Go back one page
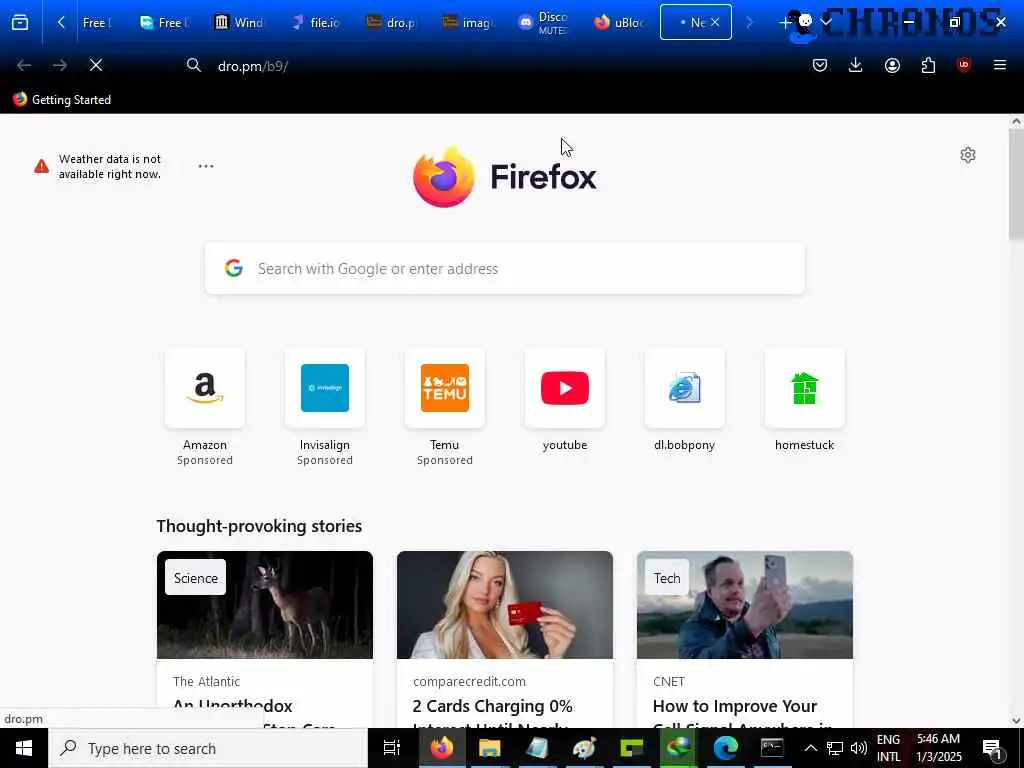The height and width of the screenshot is (768, 1024). click(x=24, y=65)
